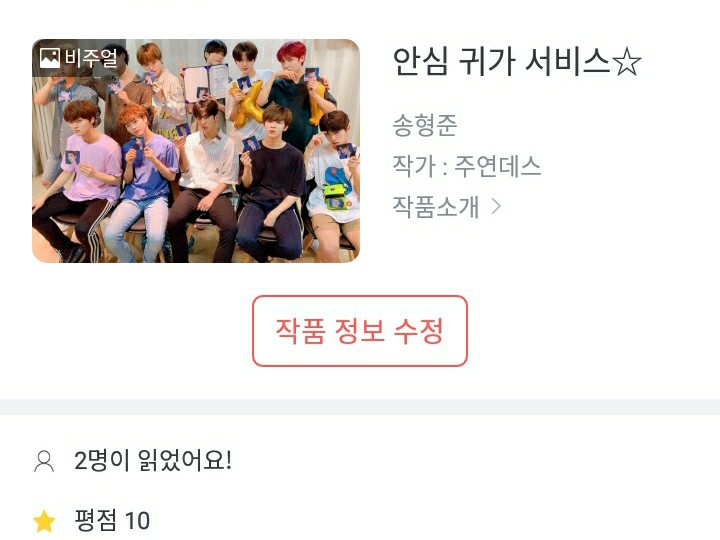Screen dimensions: 720x540
Task: Open the 작품소개 introduction link
Action: click(x=435, y=206)
